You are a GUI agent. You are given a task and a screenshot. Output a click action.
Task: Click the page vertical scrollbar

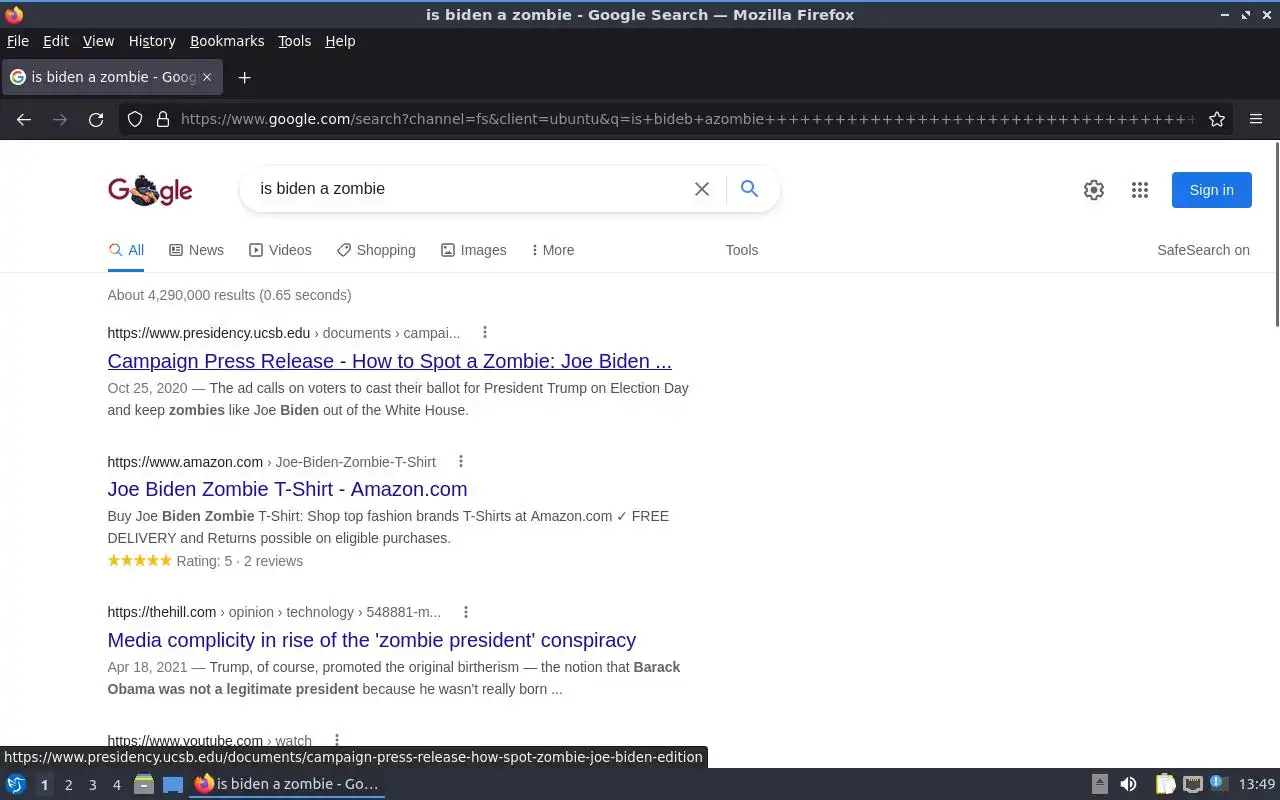pos(1276,234)
